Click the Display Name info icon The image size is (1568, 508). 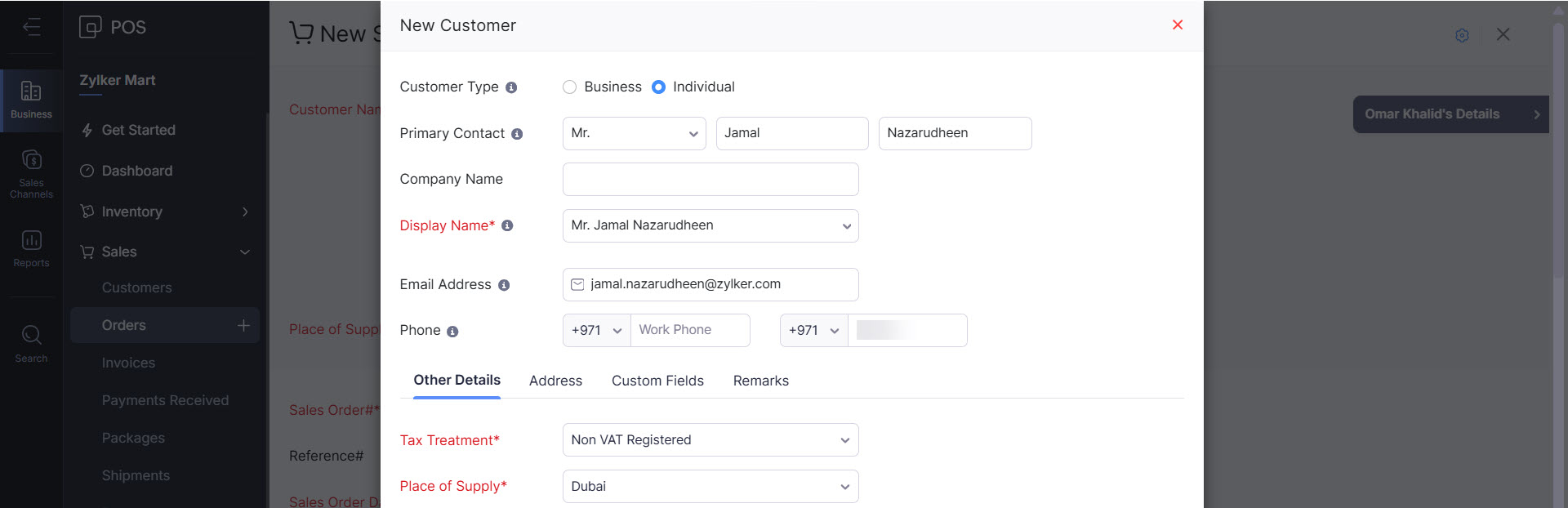pos(507,225)
